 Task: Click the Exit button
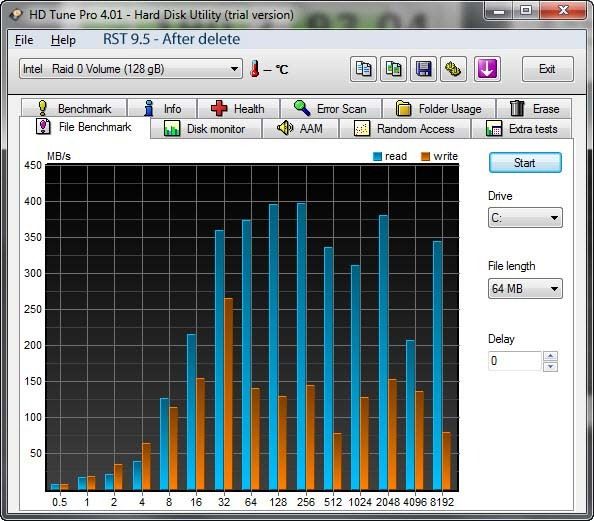[x=547, y=69]
